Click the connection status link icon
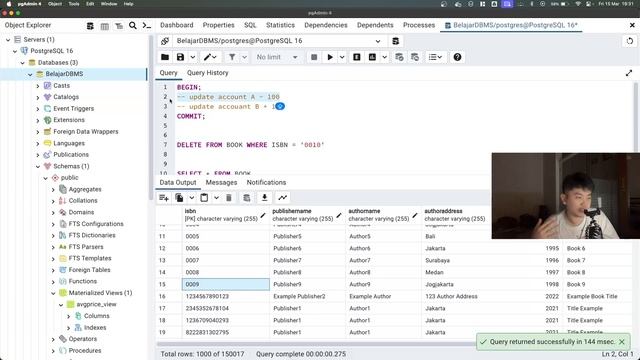Screen dimensions: 640x360 point(165,41)
